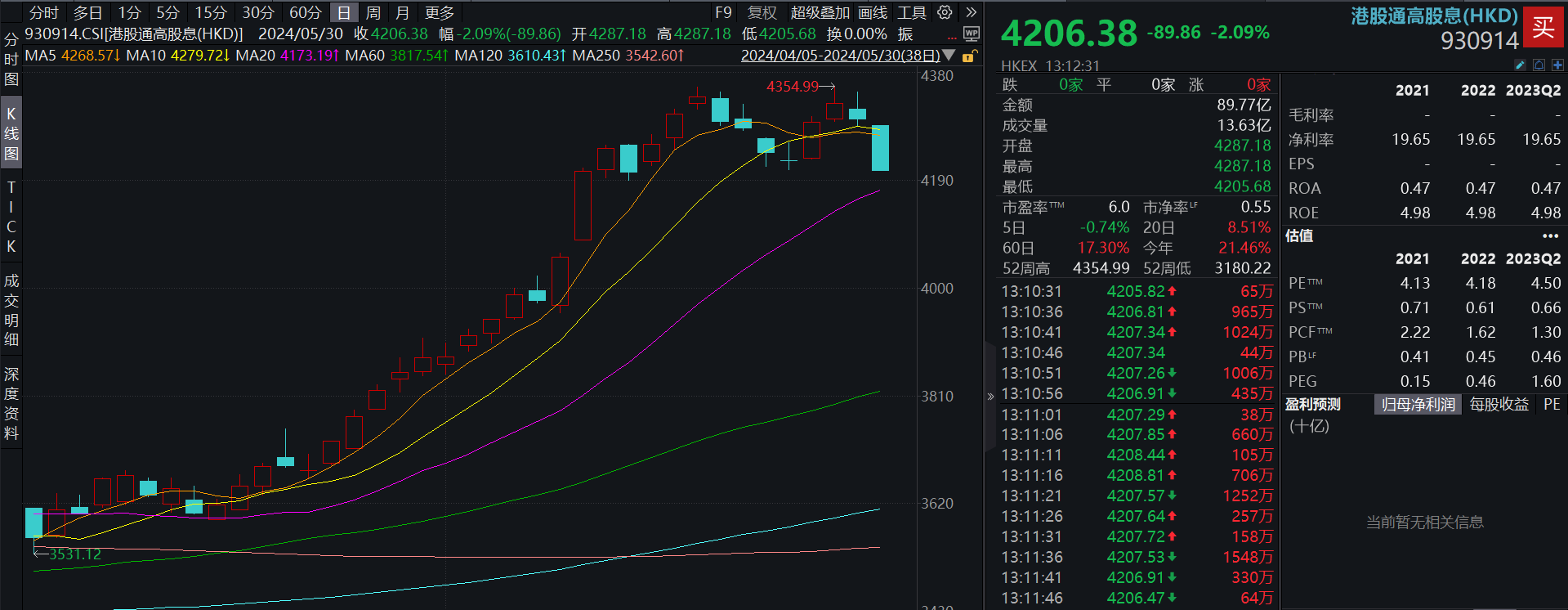
Task: Click latest cyan candlestick on chart
Action: (x=880, y=147)
